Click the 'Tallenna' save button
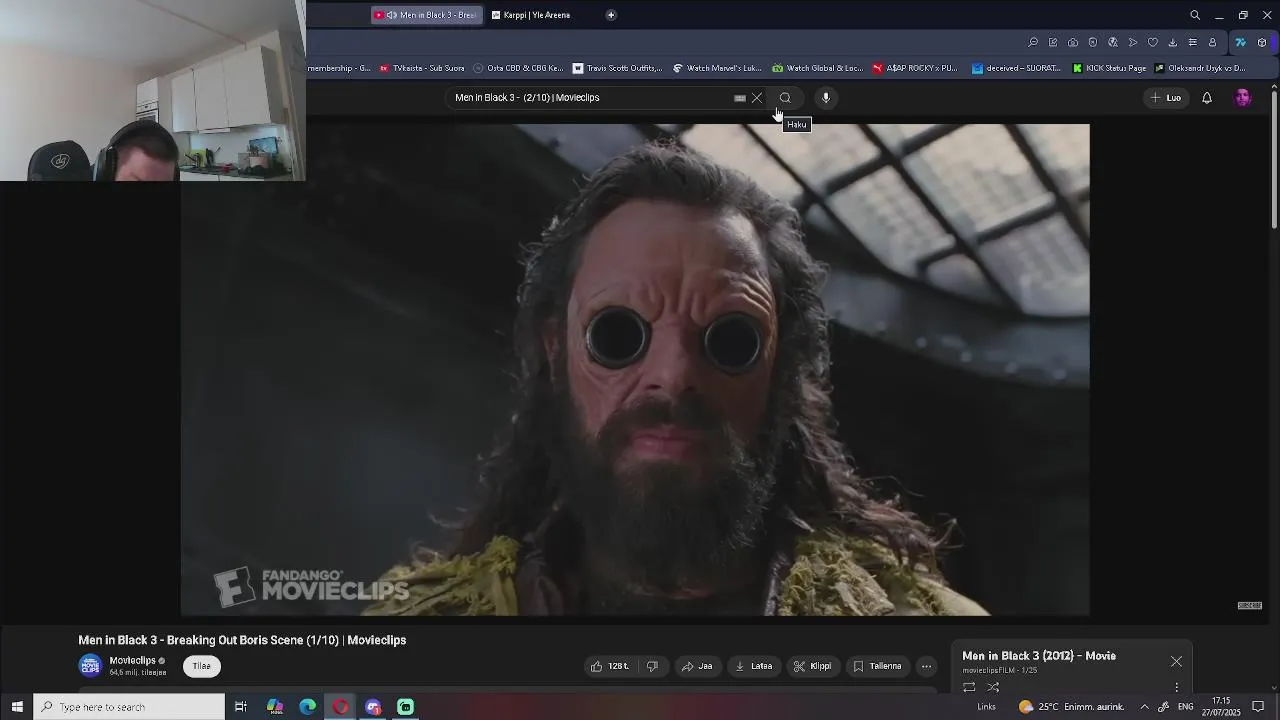The image size is (1280, 720). (877, 666)
